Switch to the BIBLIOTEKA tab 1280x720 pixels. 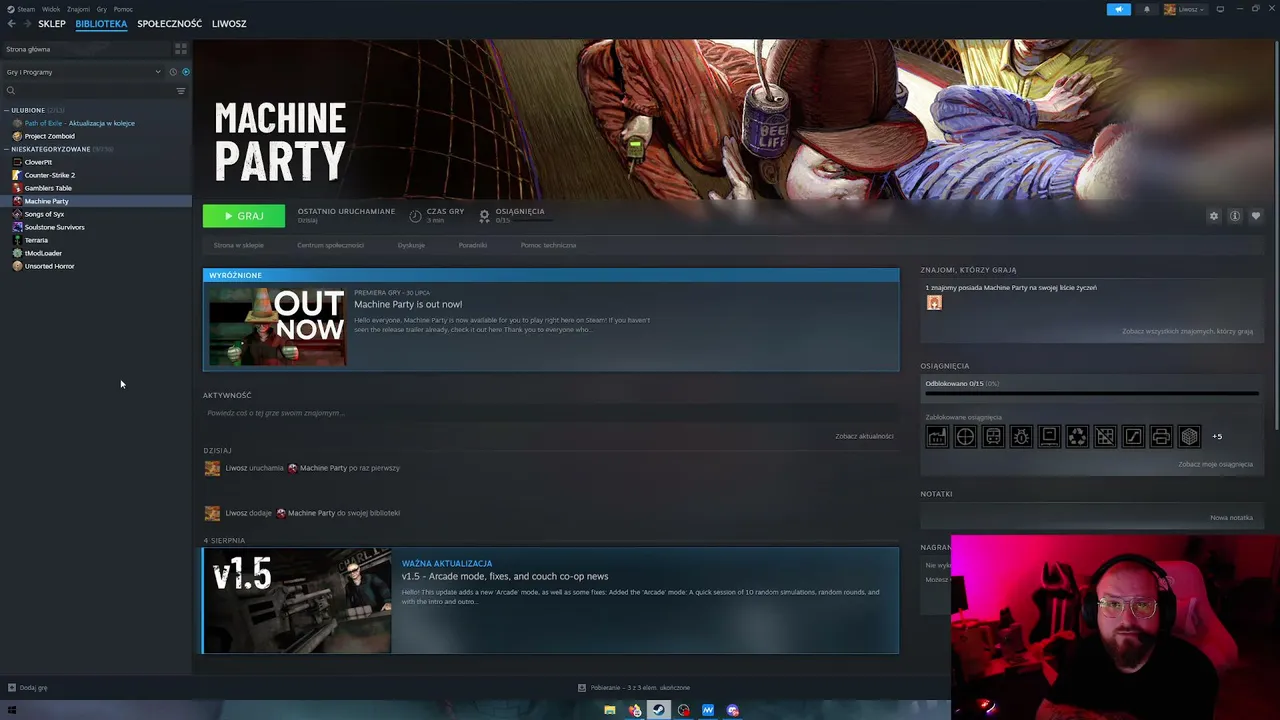tap(101, 24)
